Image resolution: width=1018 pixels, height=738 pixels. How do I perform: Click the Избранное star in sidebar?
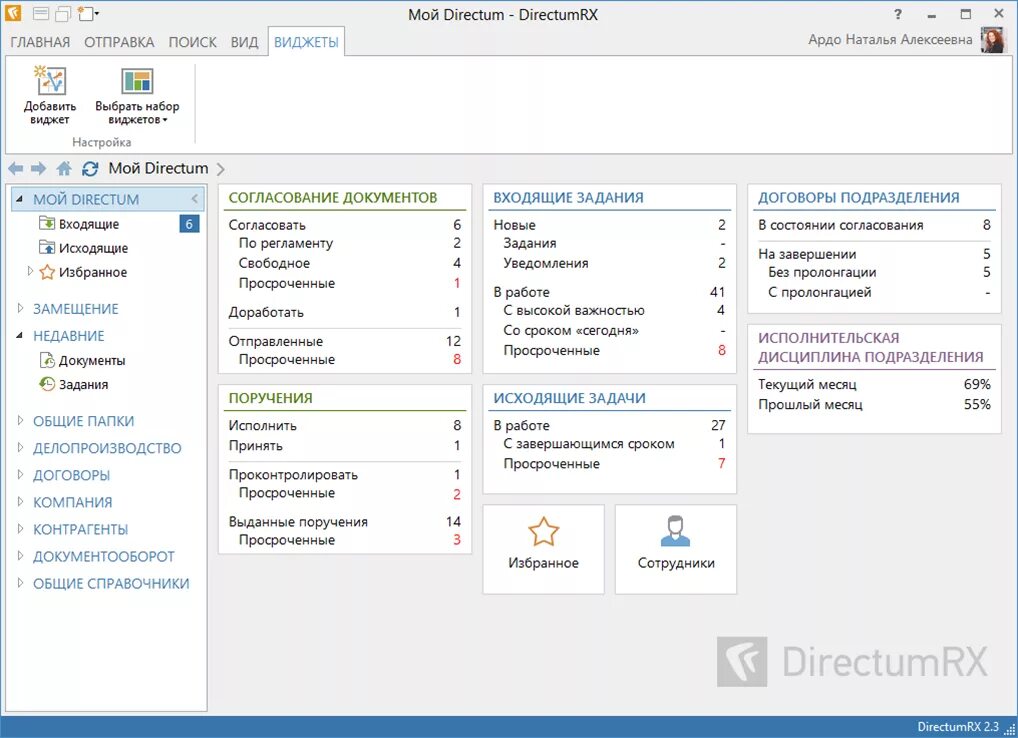(x=47, y=272)
